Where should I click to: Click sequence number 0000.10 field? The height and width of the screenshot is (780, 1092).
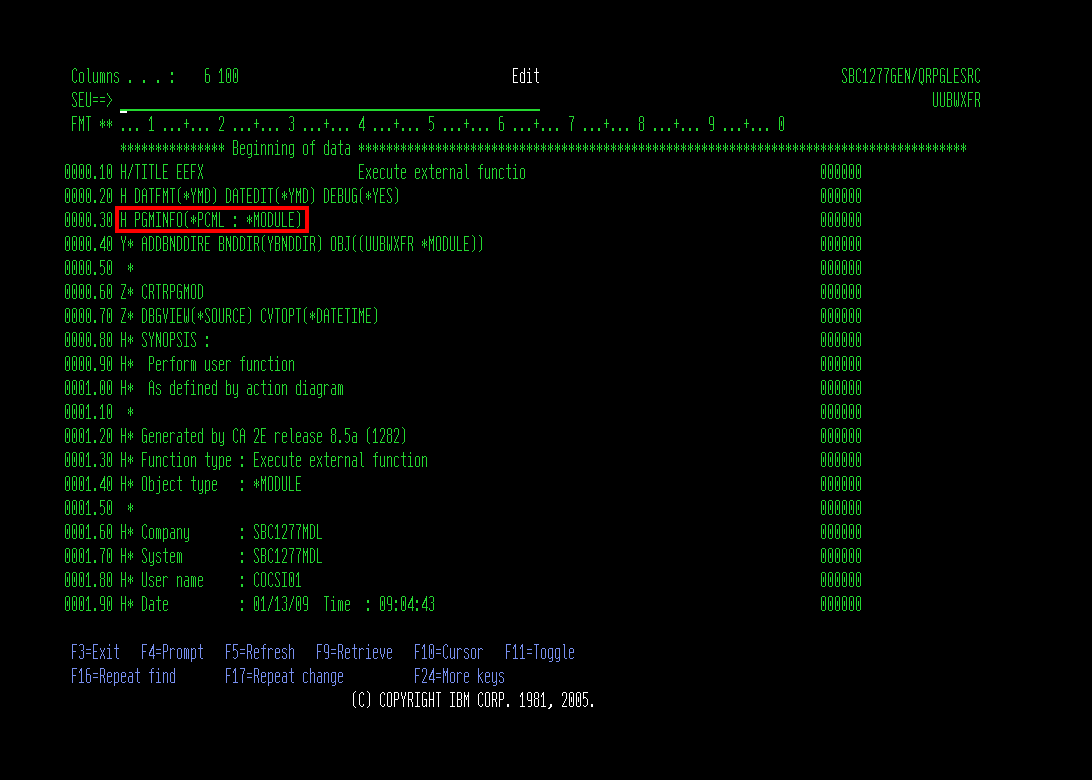[88, 173]
